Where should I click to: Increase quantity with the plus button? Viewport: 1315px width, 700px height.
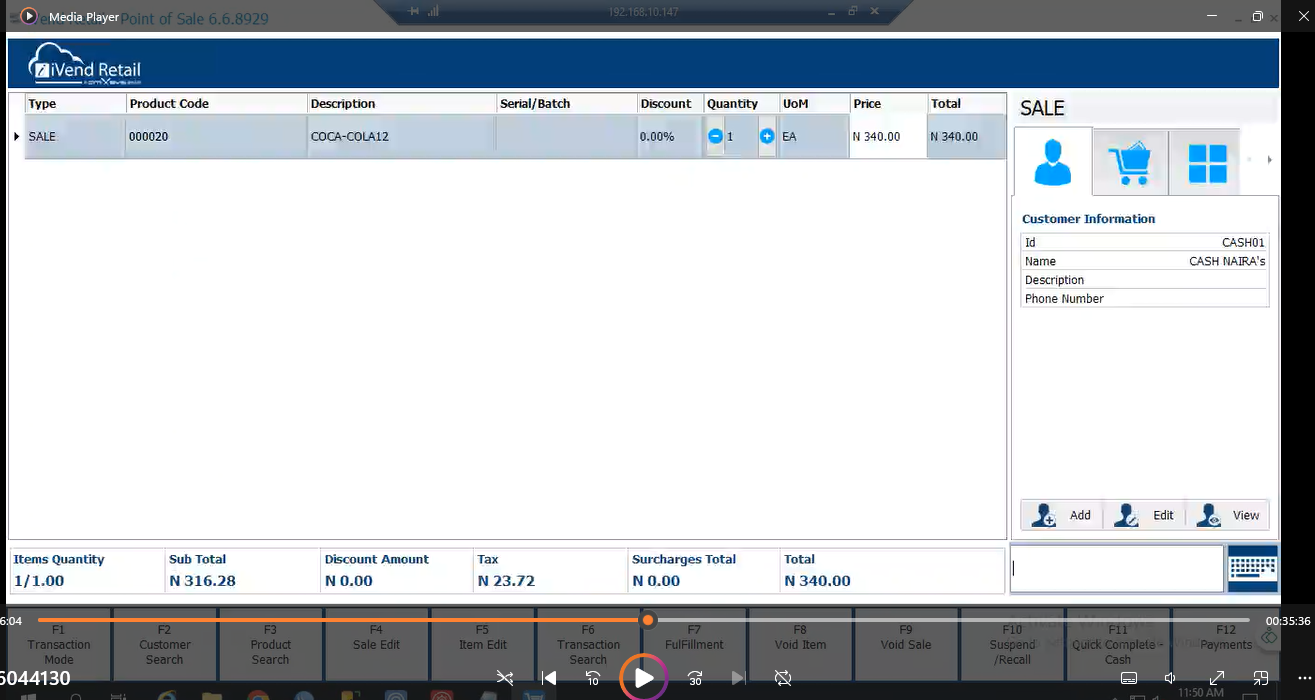coord(767,137)
